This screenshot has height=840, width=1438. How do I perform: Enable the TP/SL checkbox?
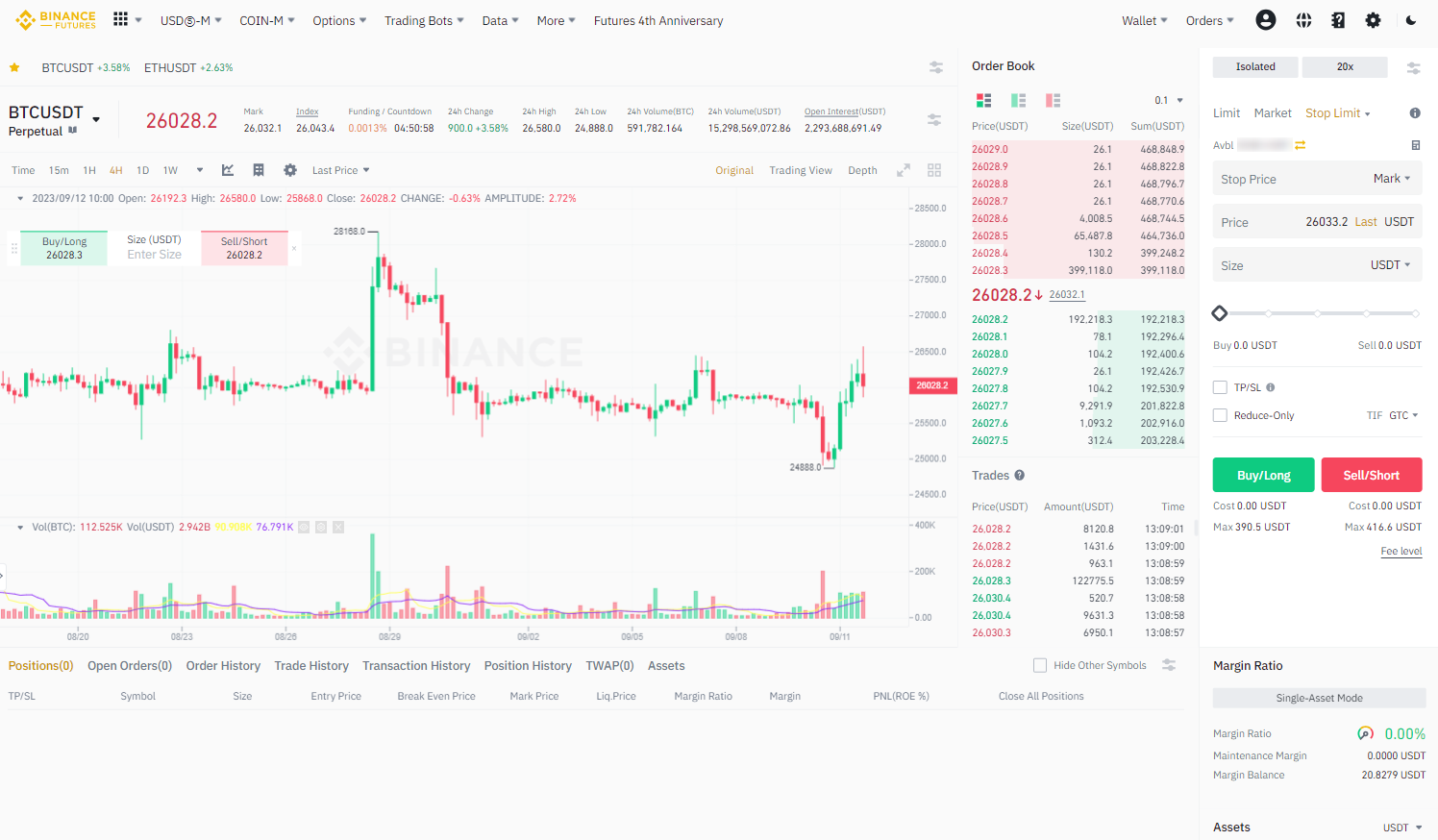[1220, 387]
